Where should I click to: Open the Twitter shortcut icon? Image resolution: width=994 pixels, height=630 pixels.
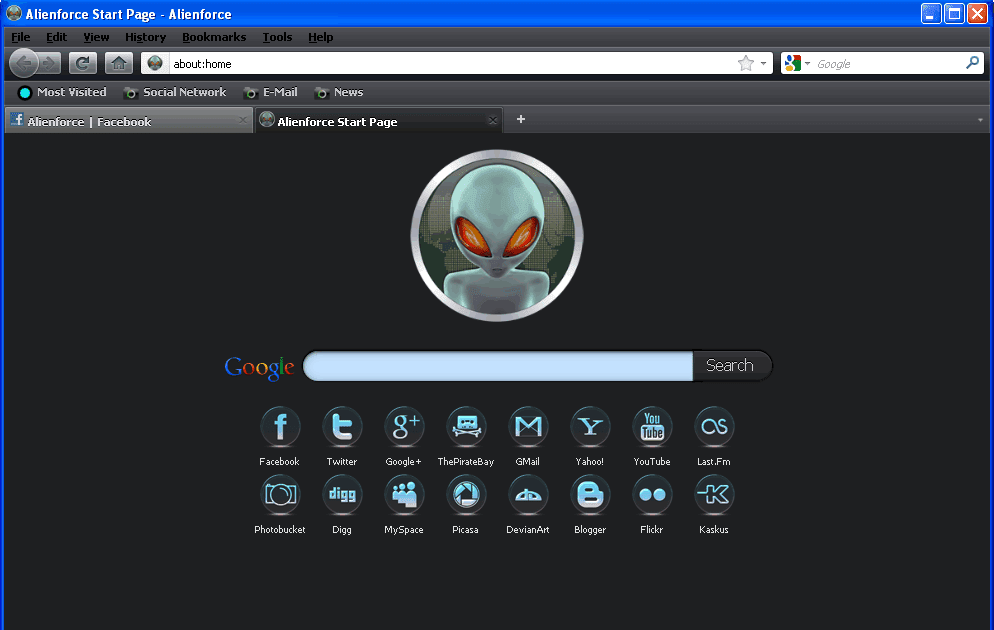click(x=342, y=427)
